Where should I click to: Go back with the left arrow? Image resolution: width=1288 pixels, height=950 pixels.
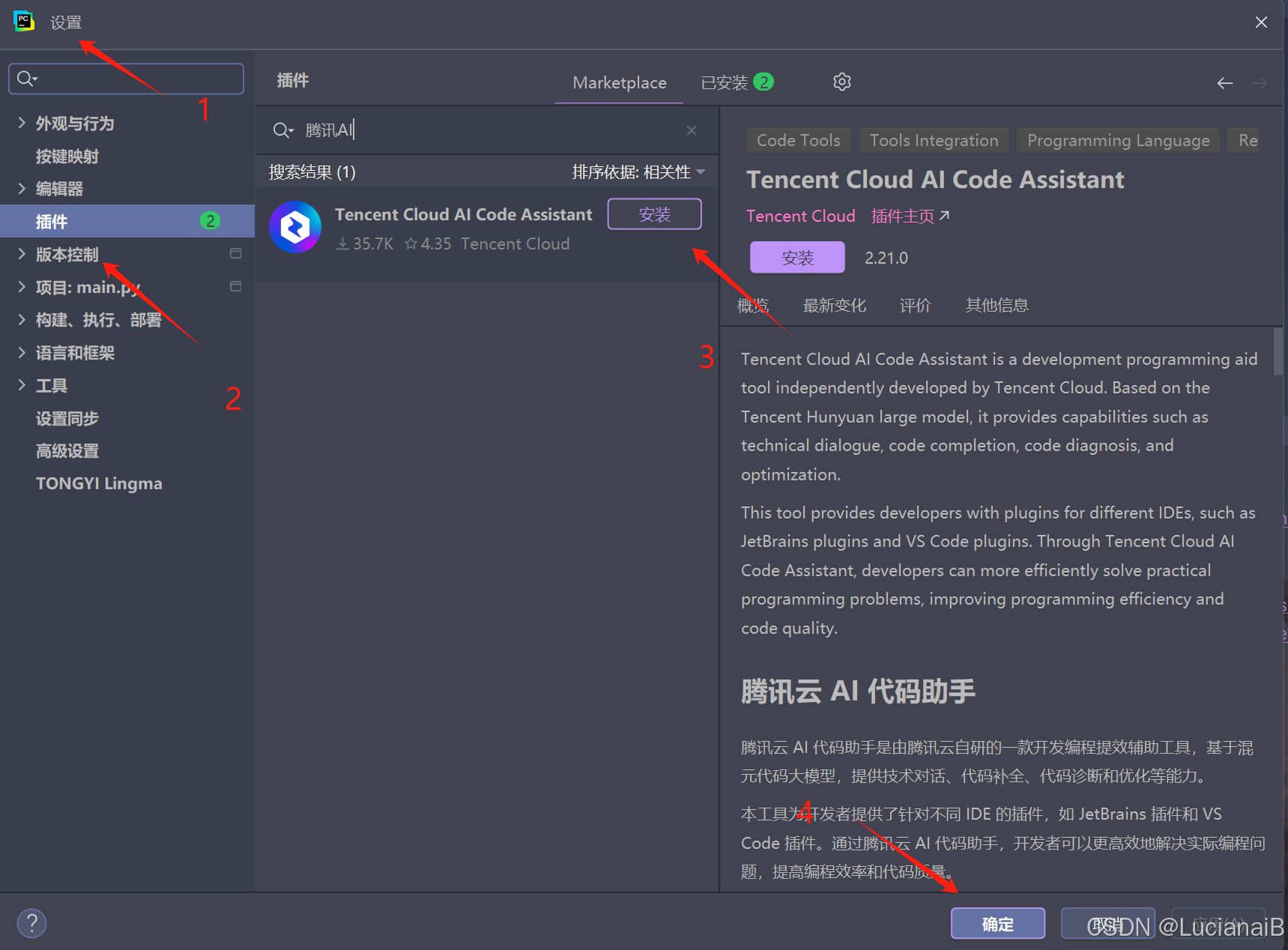coord(1224,83)
